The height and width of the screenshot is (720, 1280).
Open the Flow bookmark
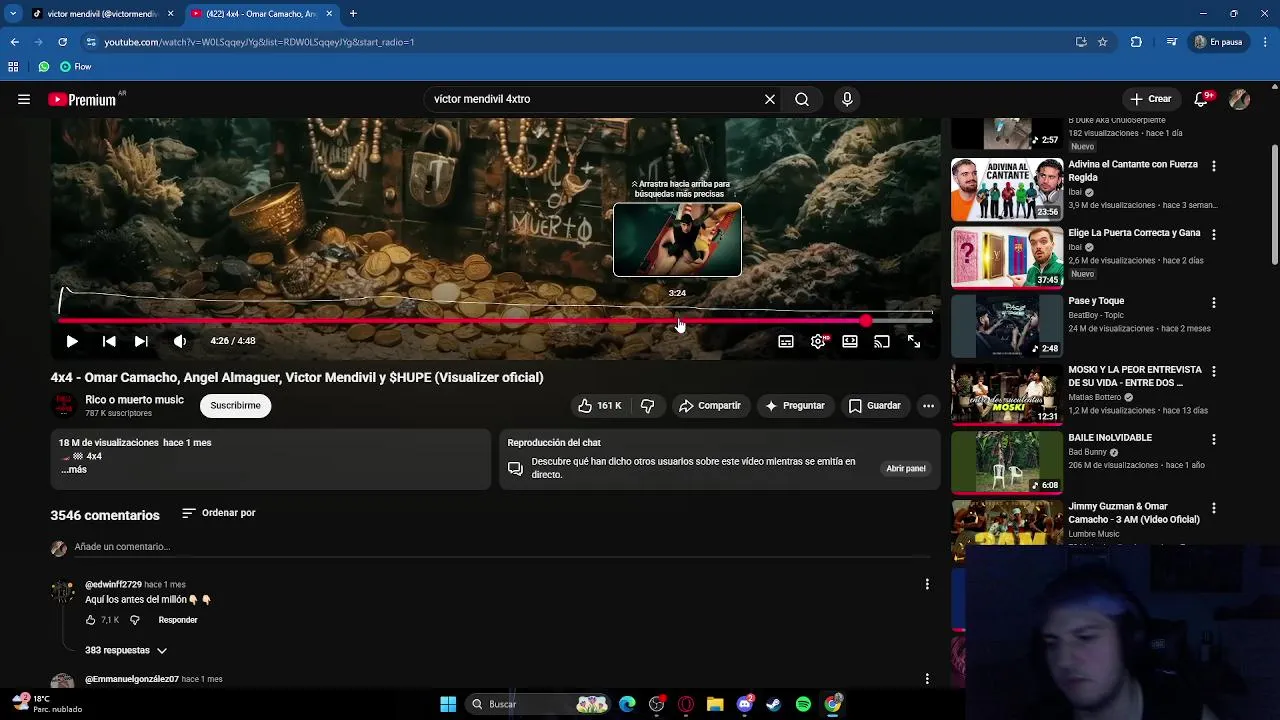coord(76,67)
